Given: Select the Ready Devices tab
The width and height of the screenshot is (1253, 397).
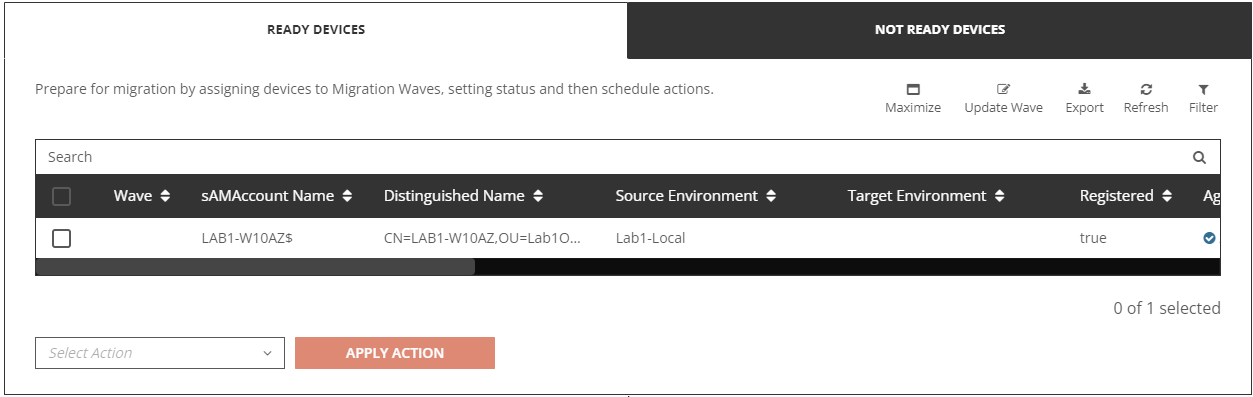Looking at the screenshot, I should click(316, 30).
